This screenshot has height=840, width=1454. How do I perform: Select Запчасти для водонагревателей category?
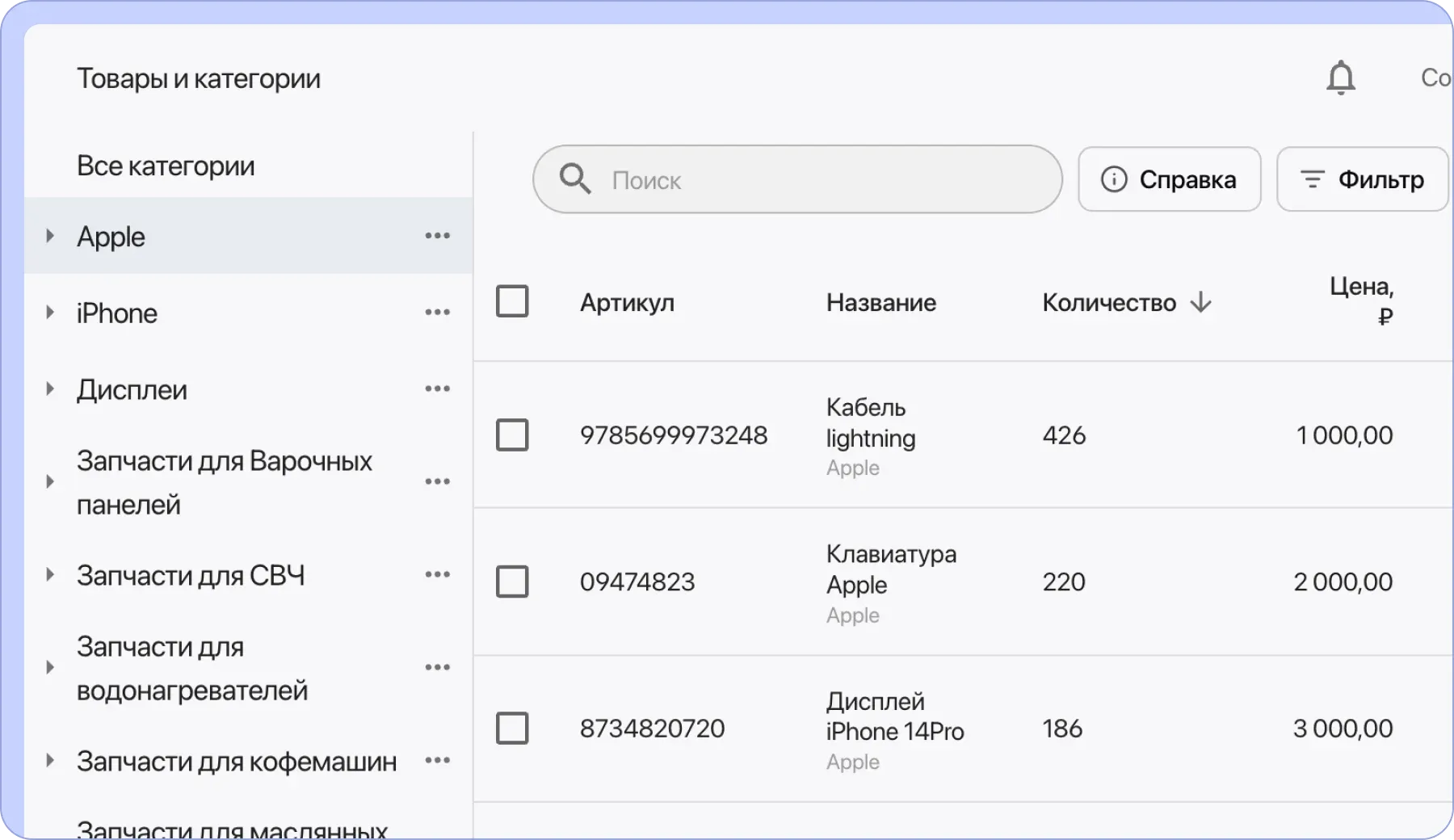(x=192, y=668)
